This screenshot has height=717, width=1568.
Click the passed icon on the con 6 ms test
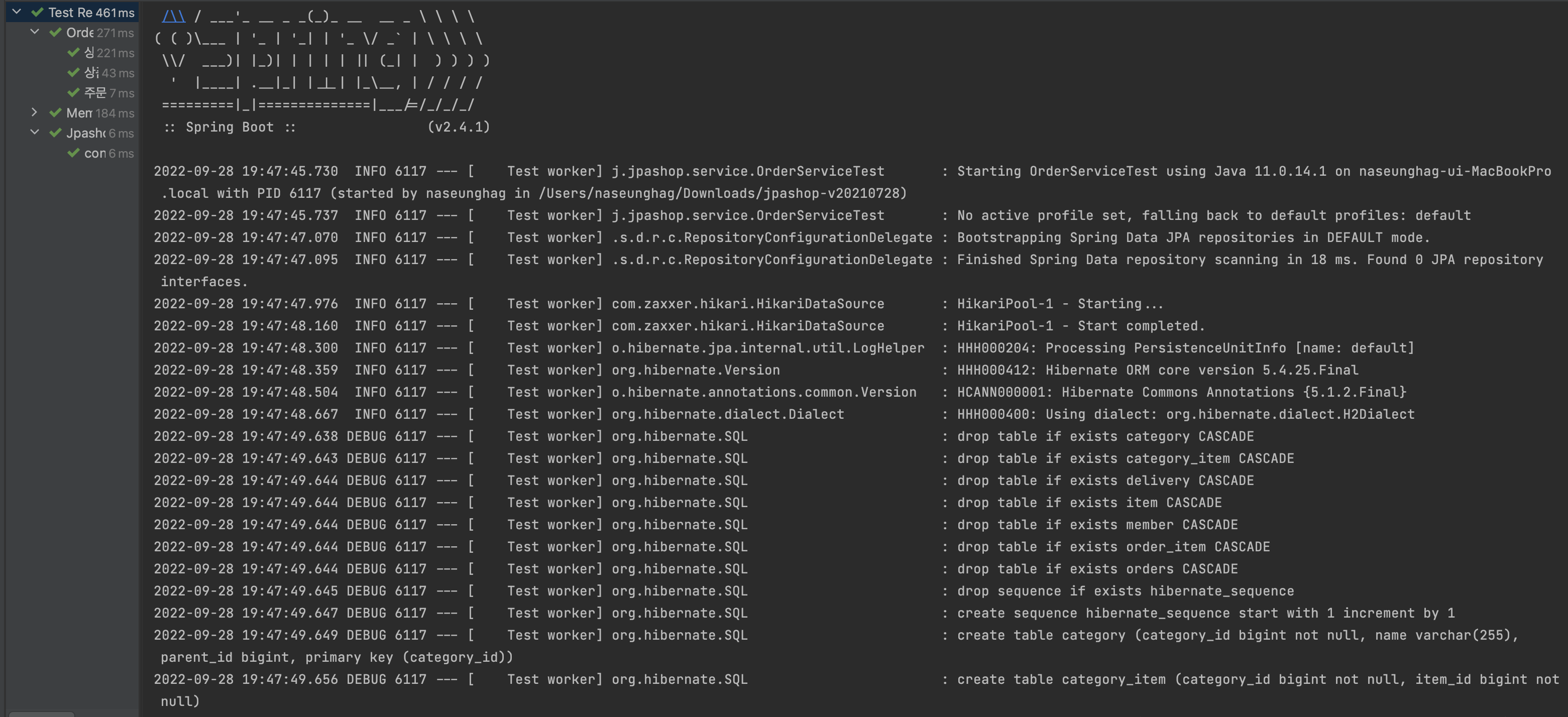pyautogui.click(x=74, y=153)
